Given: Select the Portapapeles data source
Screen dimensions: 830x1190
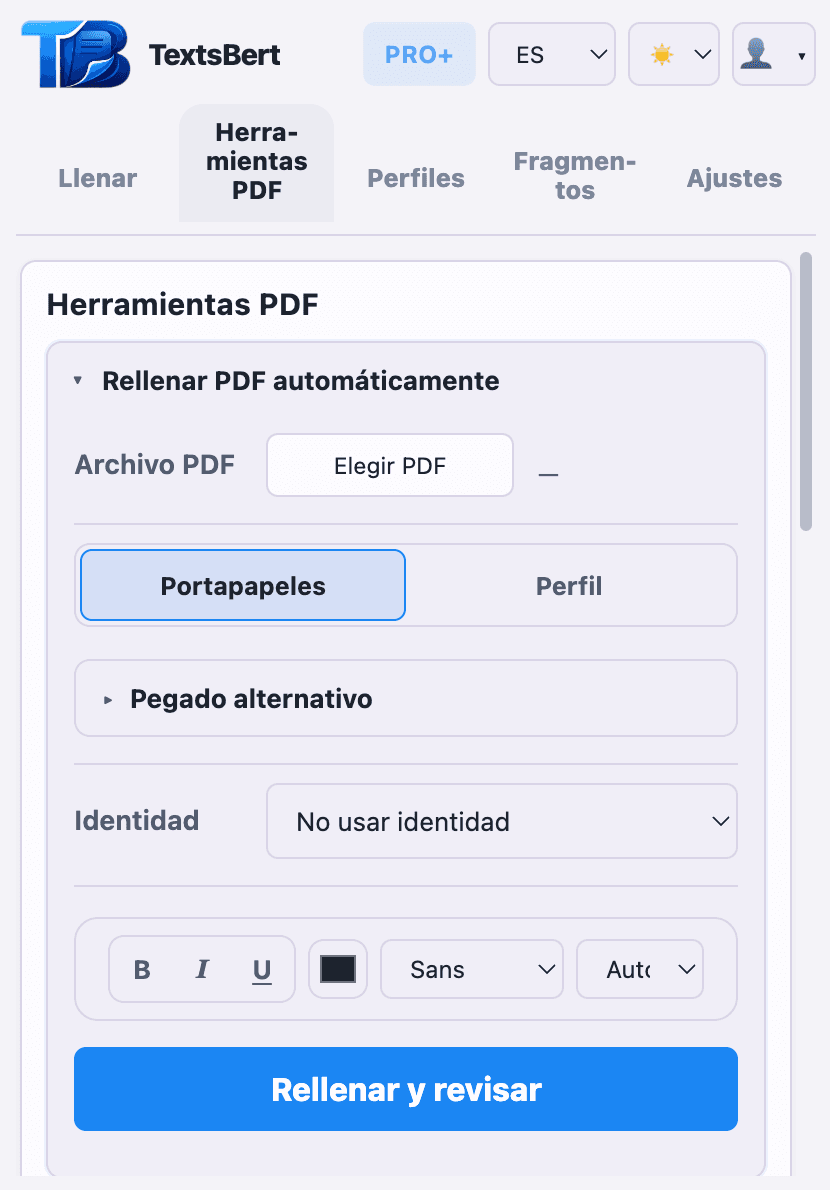Looking at the screenshot, I should click(x=242, y=585).
